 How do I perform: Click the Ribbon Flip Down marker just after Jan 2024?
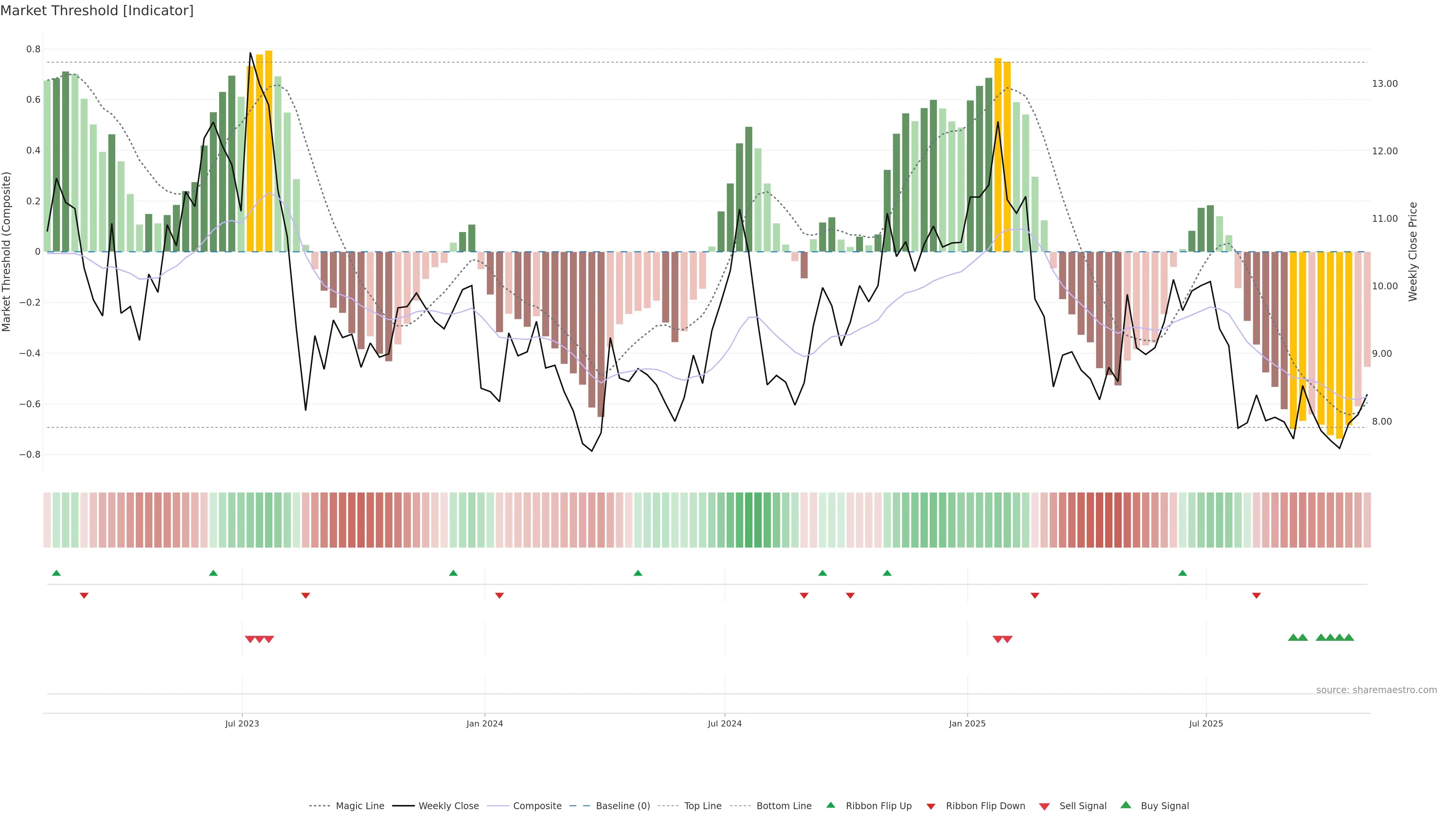click(500, 595)
